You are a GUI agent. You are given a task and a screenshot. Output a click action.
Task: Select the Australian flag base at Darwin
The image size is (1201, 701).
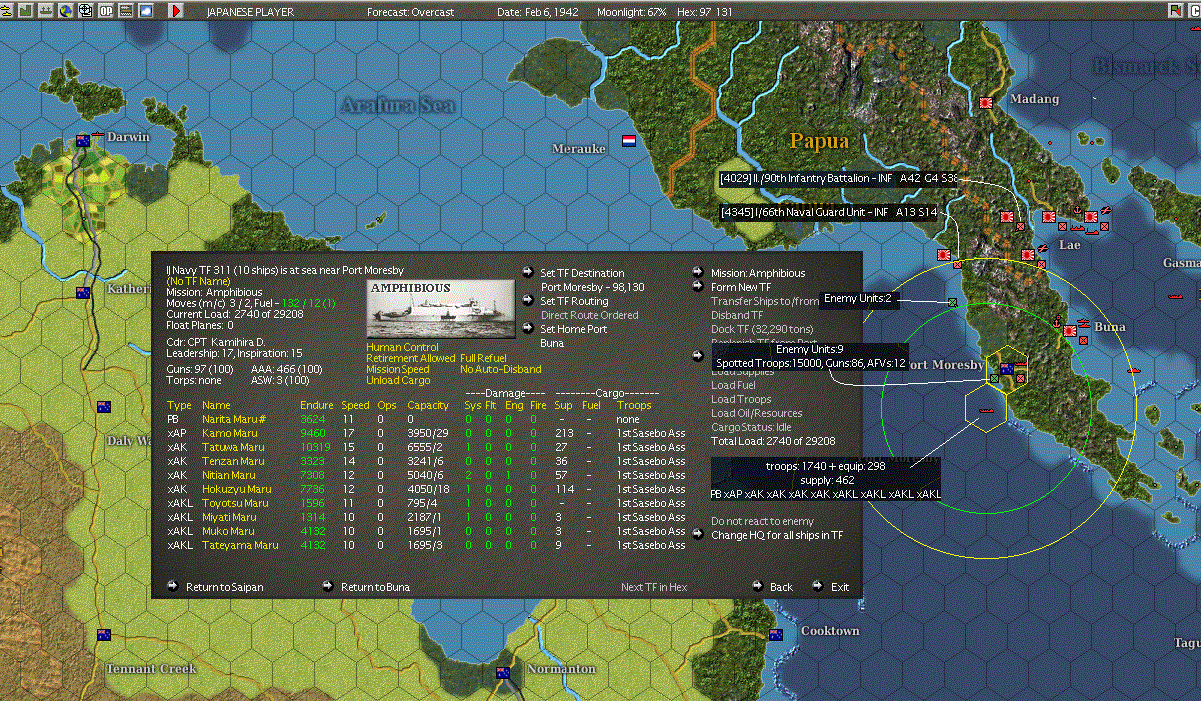[x=84, y=141]
